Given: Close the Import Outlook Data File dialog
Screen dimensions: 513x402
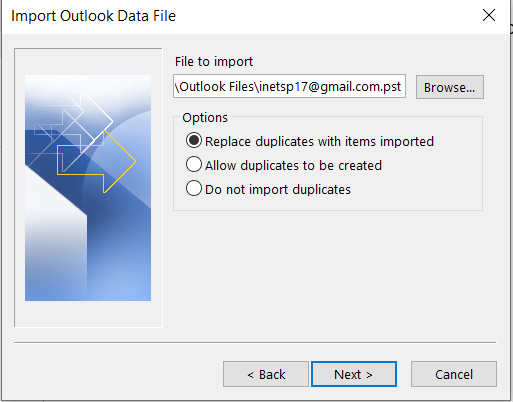Looking at the screenshot, I should point(489,15).
